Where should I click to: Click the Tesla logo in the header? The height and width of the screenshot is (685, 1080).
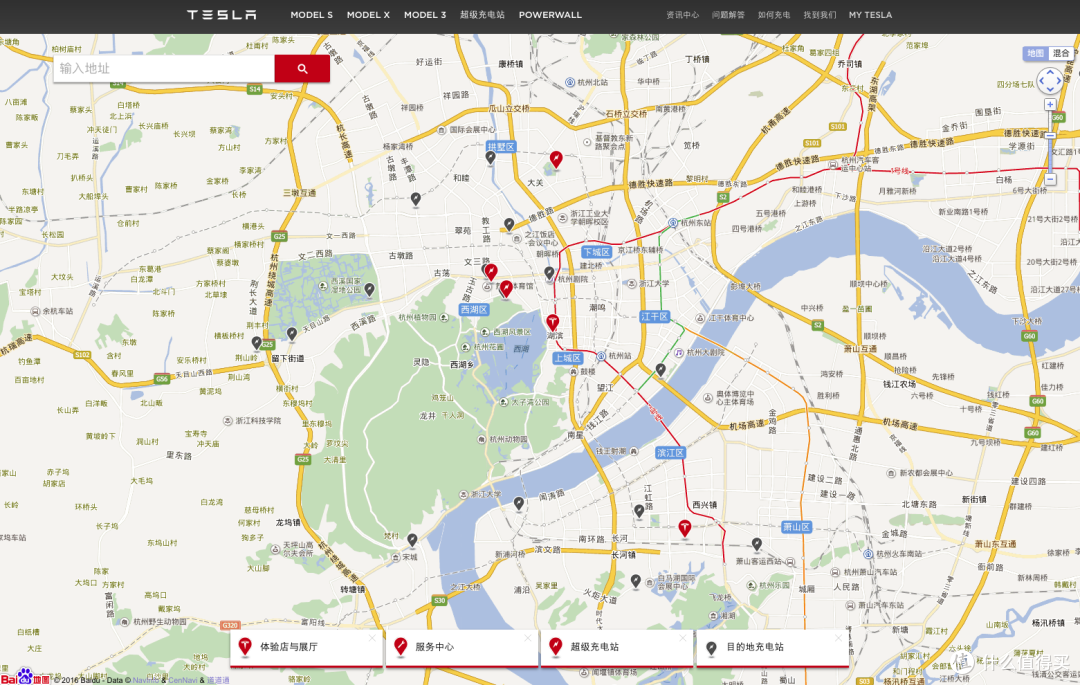pyautogui.click(x=222, y=14)
